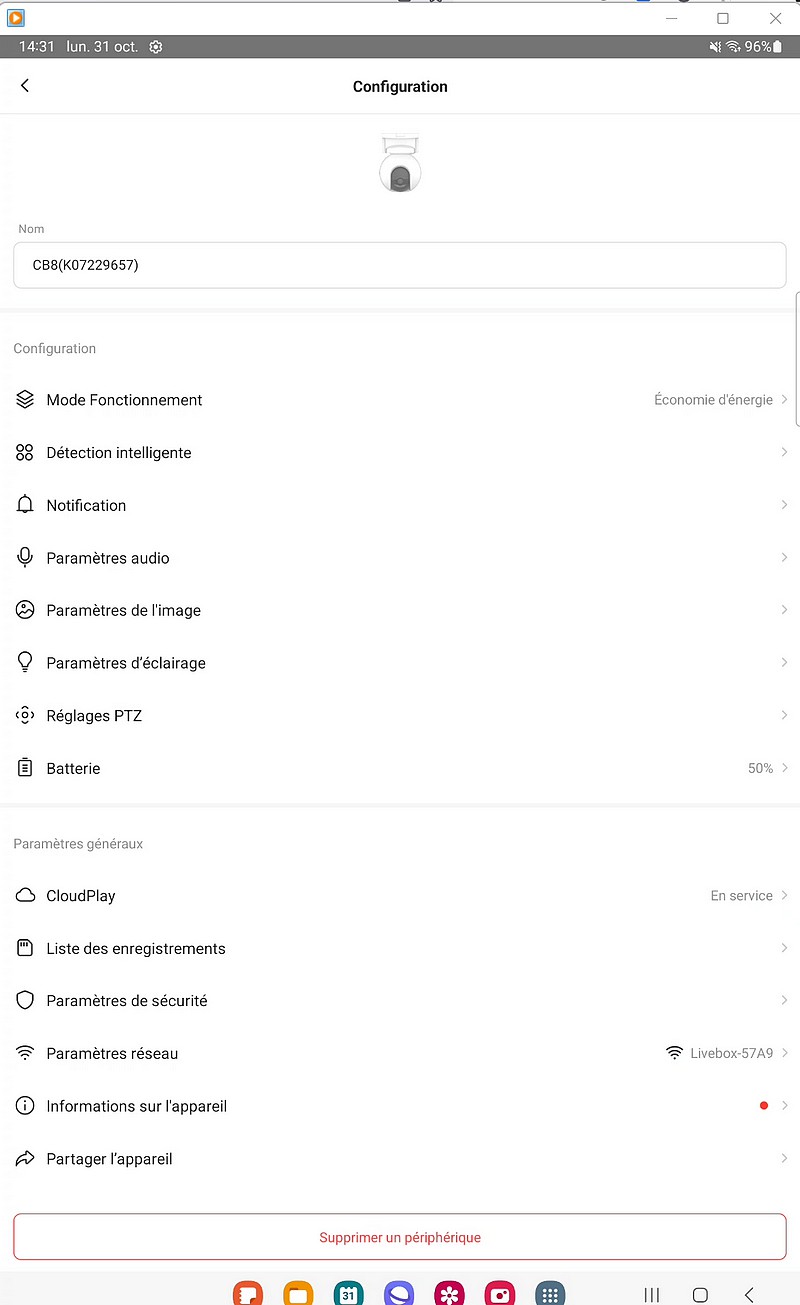The image size is (800, 1305).
Task: Click the lightbulb icon for Paramètres d'éclairage
Action: pyautogui.click(x=25, y=663)
